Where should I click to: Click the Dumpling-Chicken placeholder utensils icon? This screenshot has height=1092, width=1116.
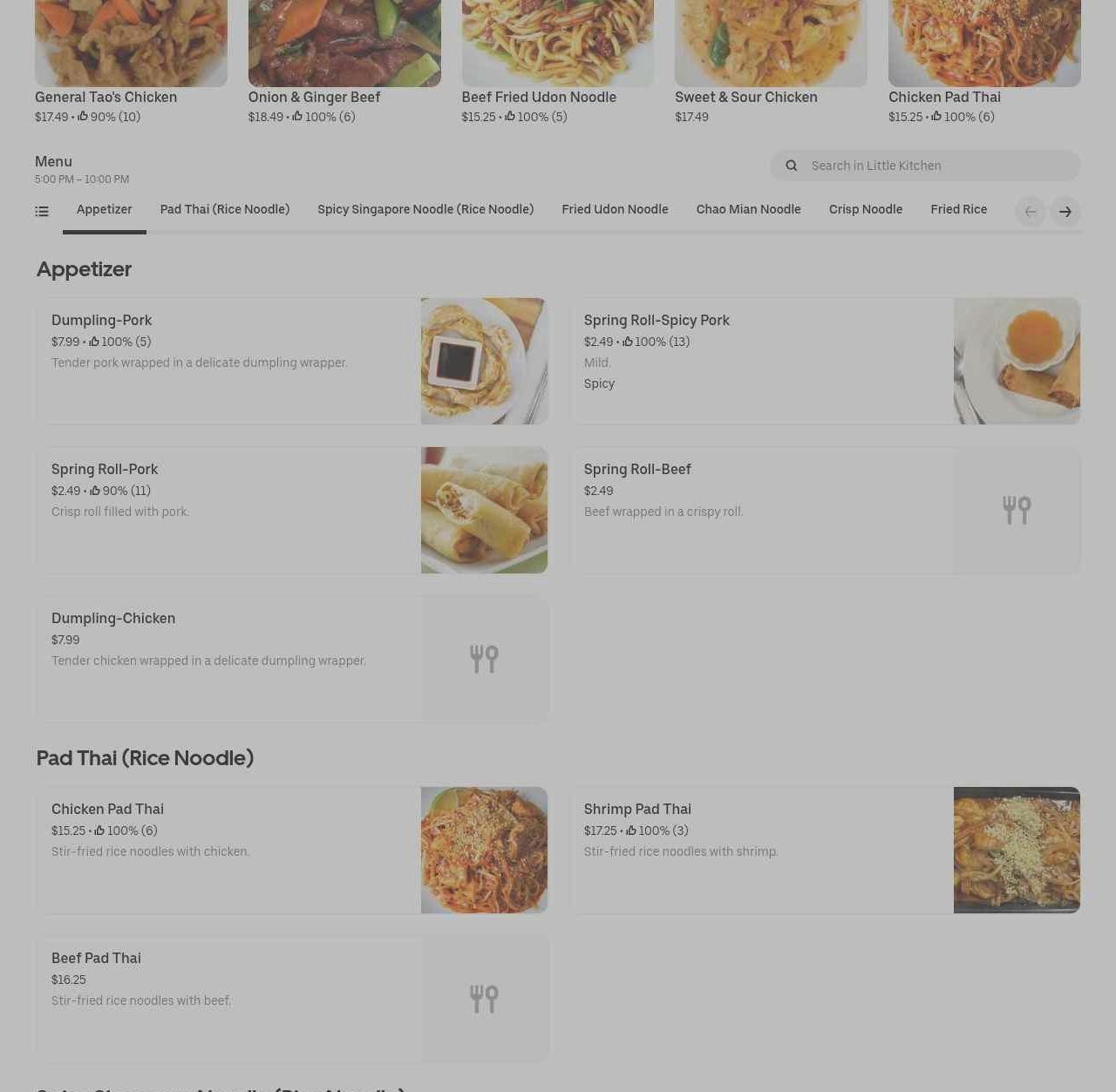(x=484, y=659)
